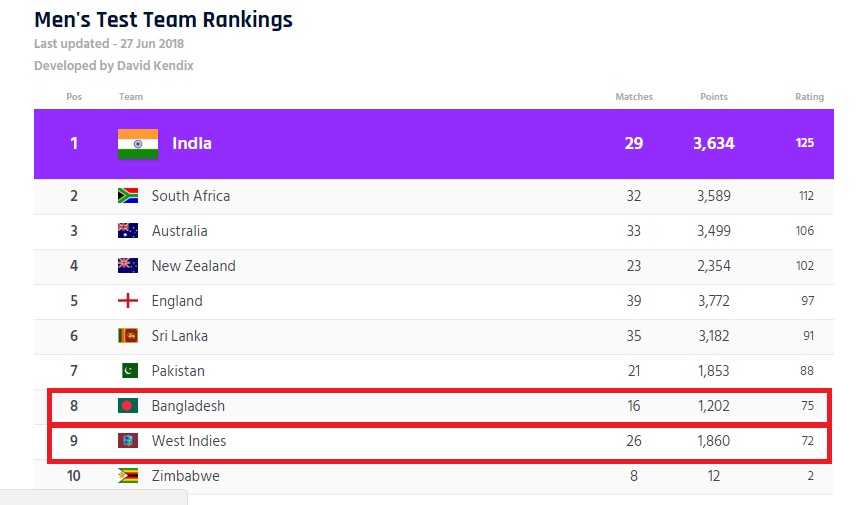
Task: Click the West Indies flag icon
Action: tap(127, 441)
